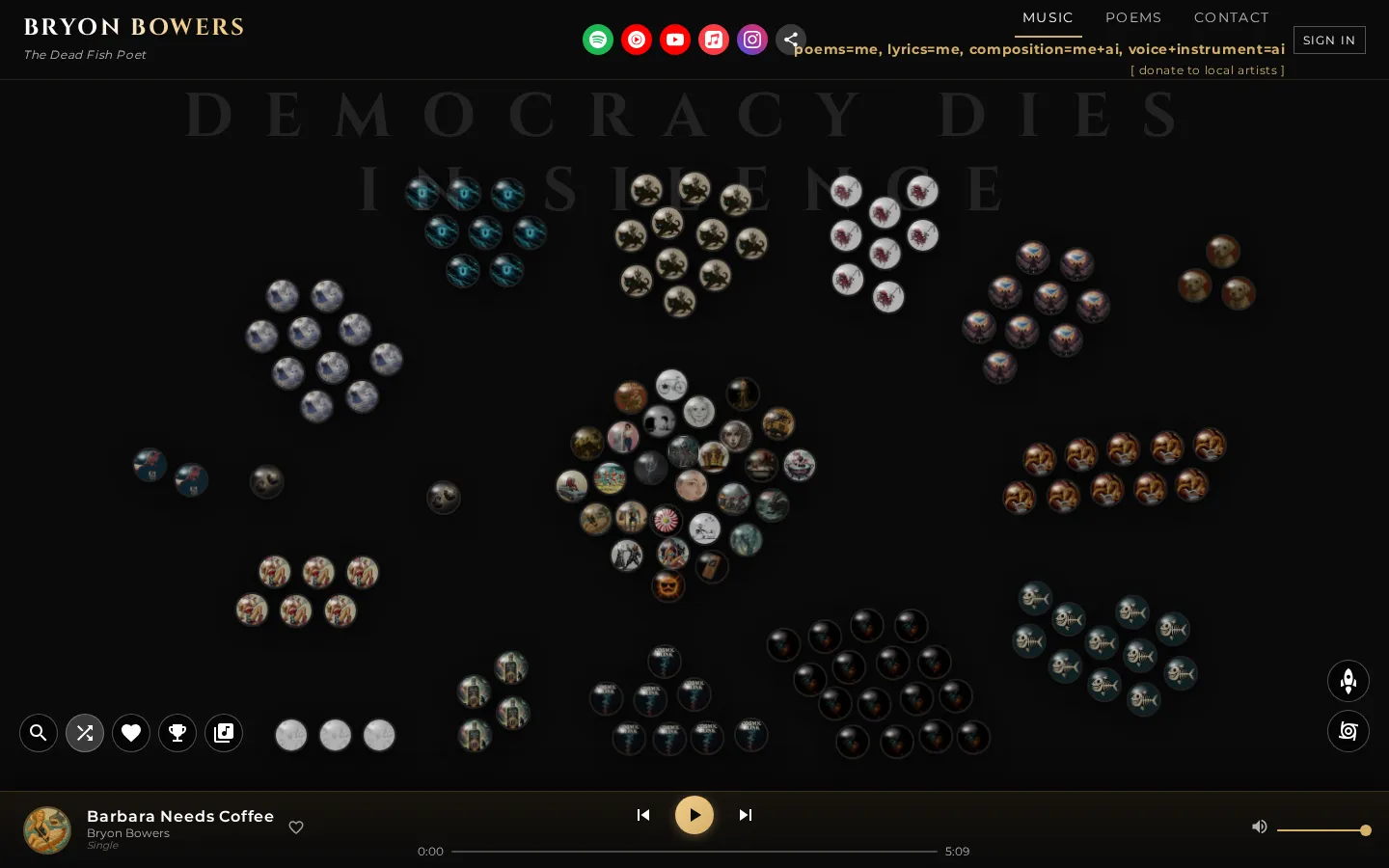Skip to the previous track
Image resolution: width=1389 pixels, height=868 pixels.
pyautogui.click(x=643, y=815)
